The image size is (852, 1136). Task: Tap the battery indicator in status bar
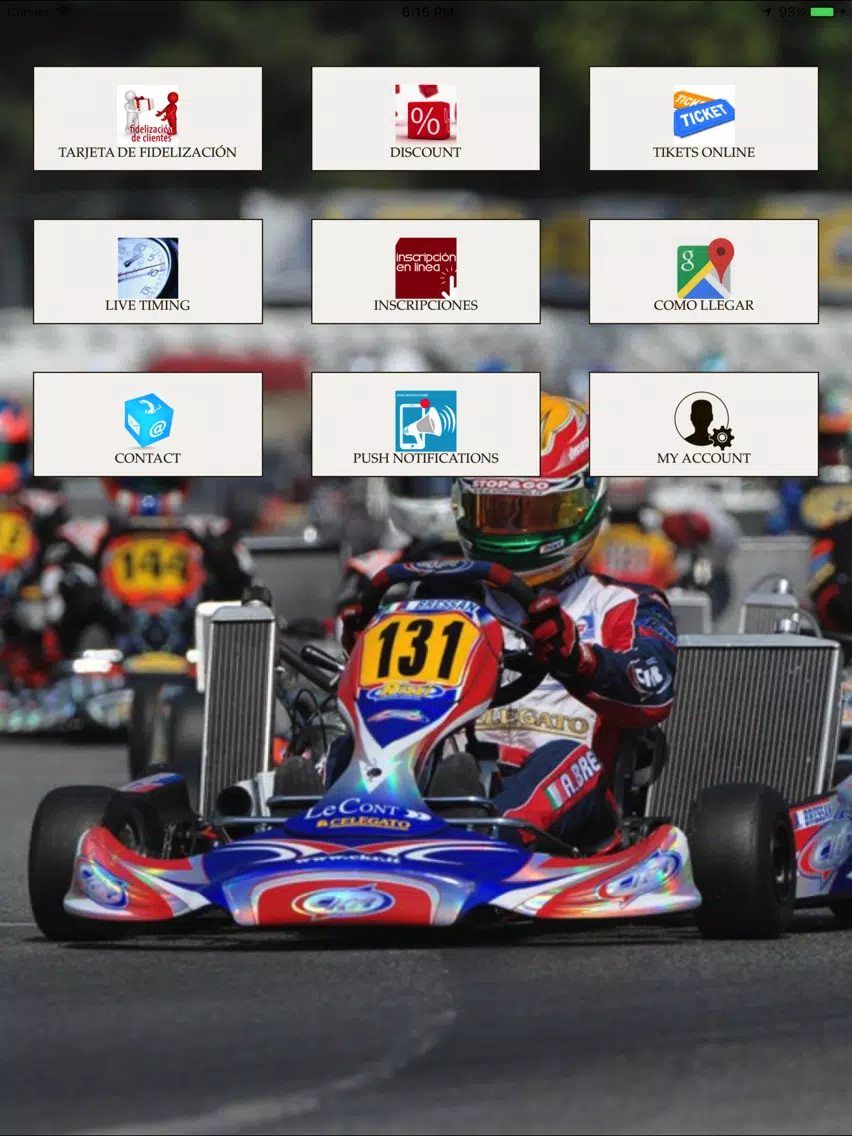tap(822, 12)
